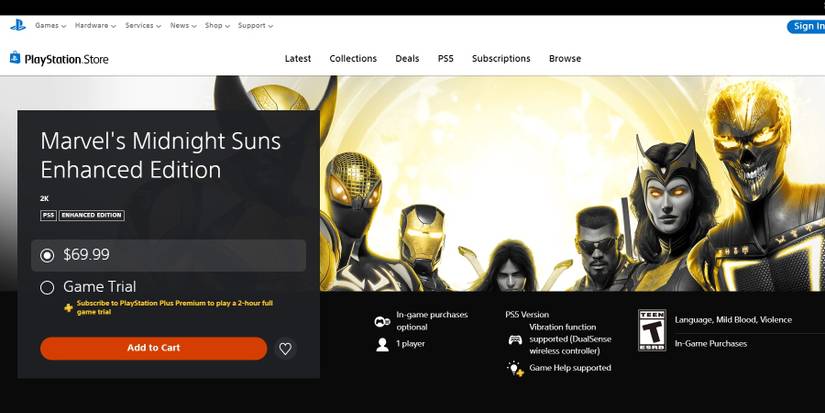Expand the Hardware dropdown menu
This screenshot has height=413, width=825.
click(95, 25)
